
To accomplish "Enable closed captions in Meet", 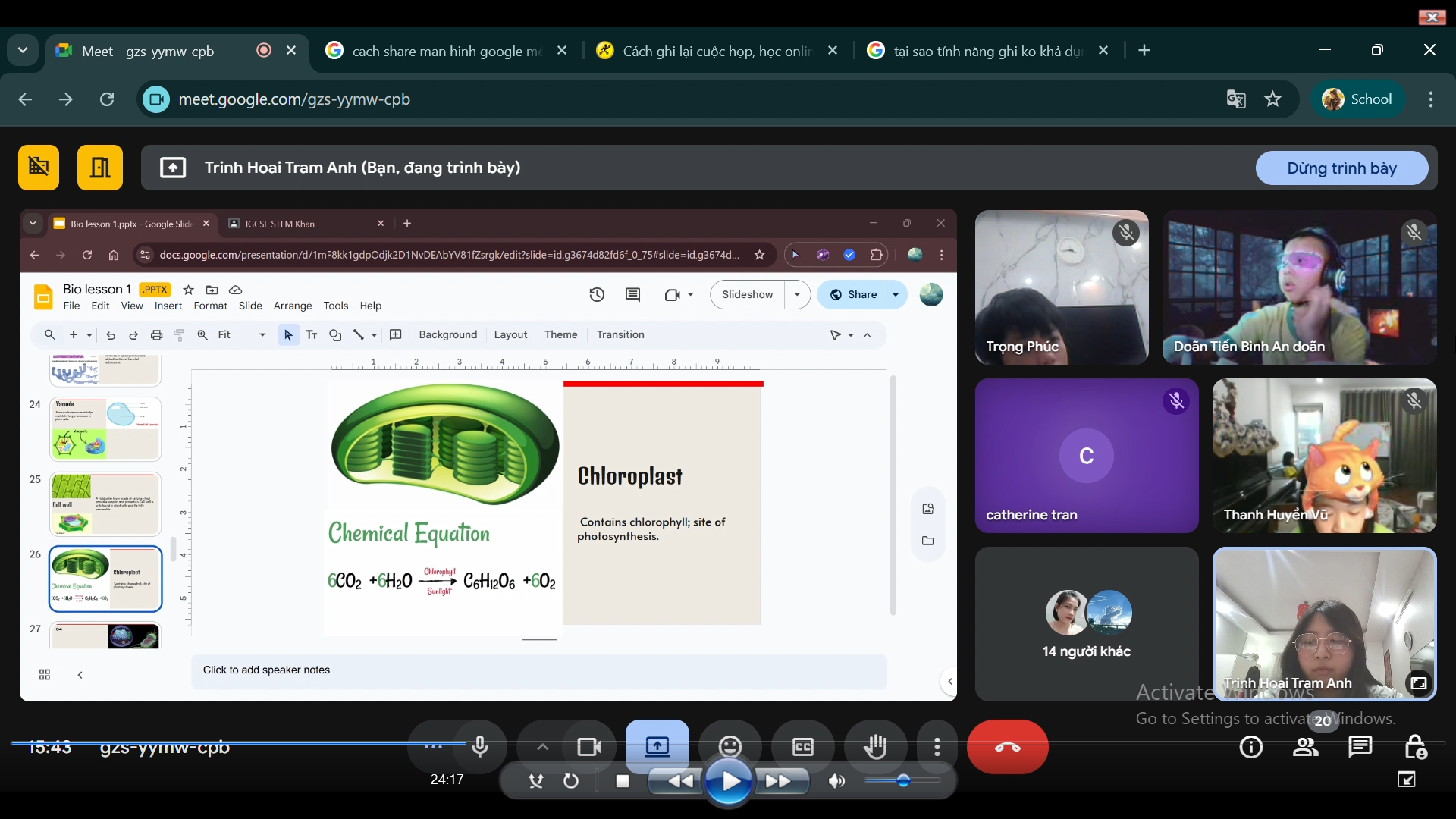I will tap(803, 746).
